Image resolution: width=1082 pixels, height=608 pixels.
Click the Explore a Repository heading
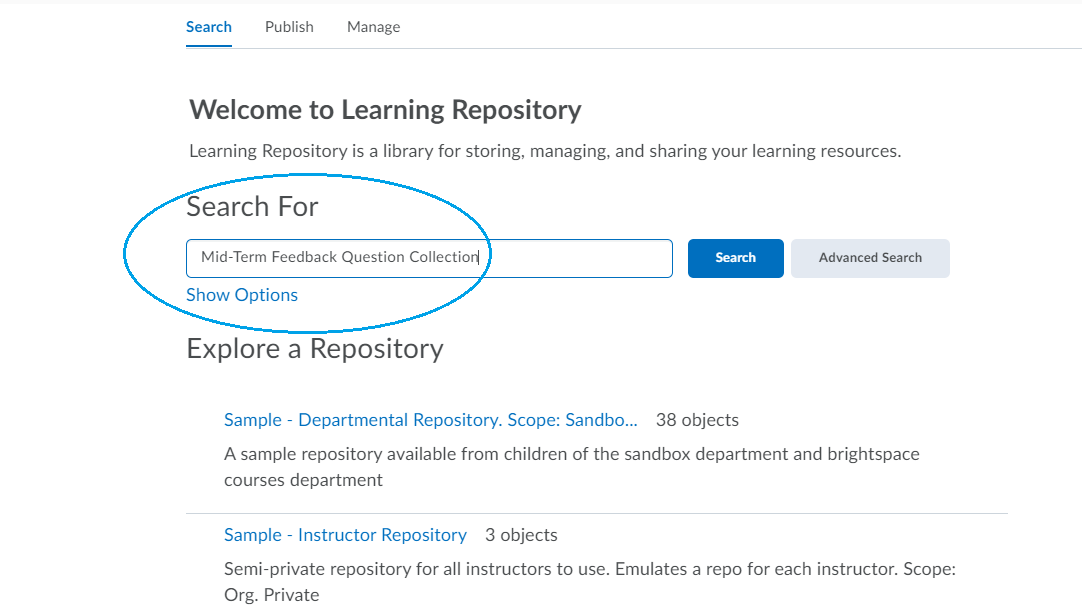(x=315, y=349)
